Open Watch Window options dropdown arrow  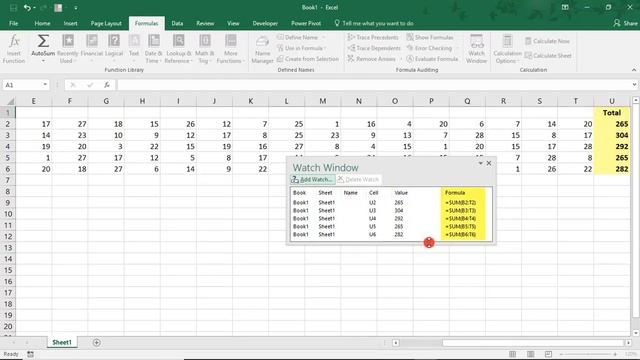pyautogui.click(x=480, y=163)
